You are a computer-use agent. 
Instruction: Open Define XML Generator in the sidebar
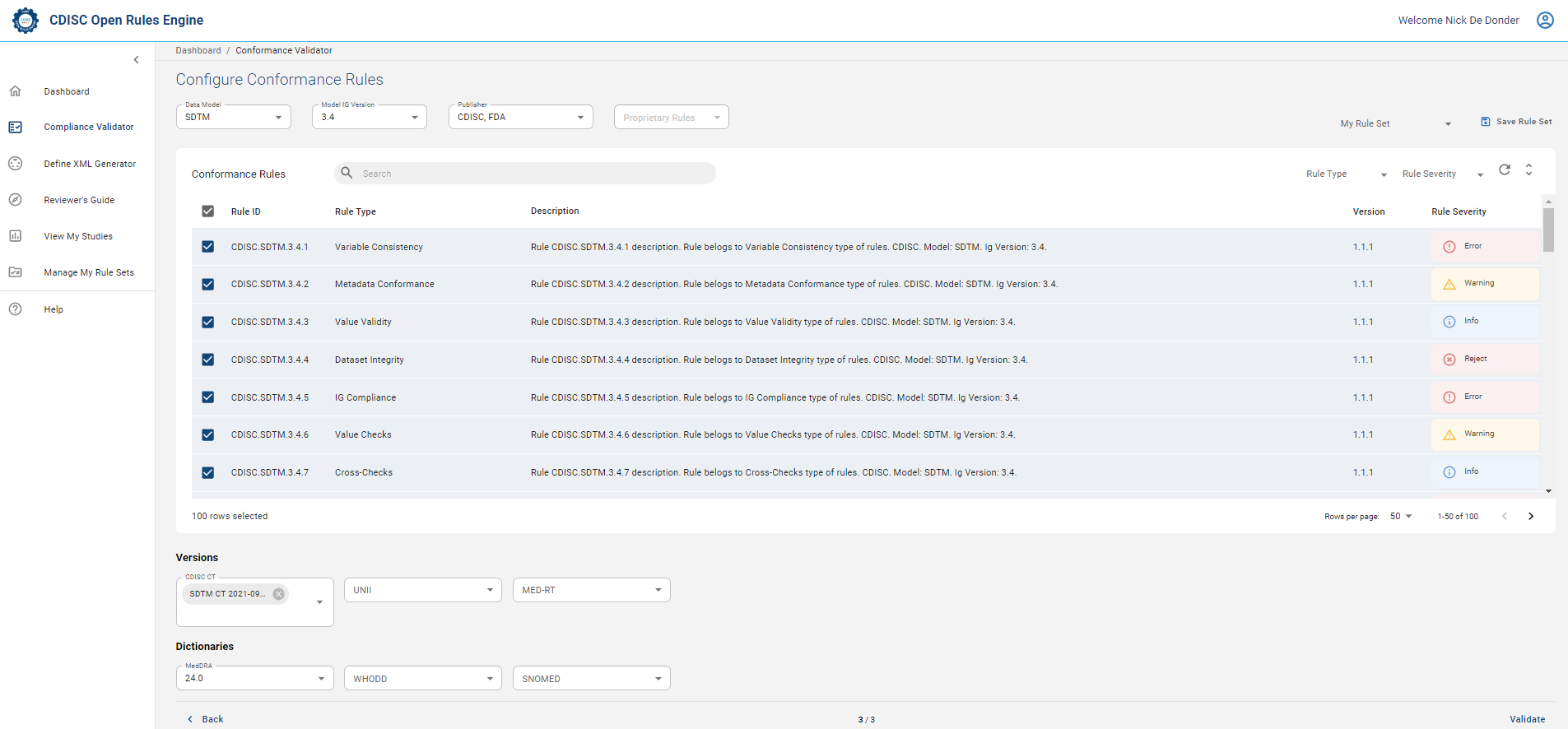click(90, 164)
